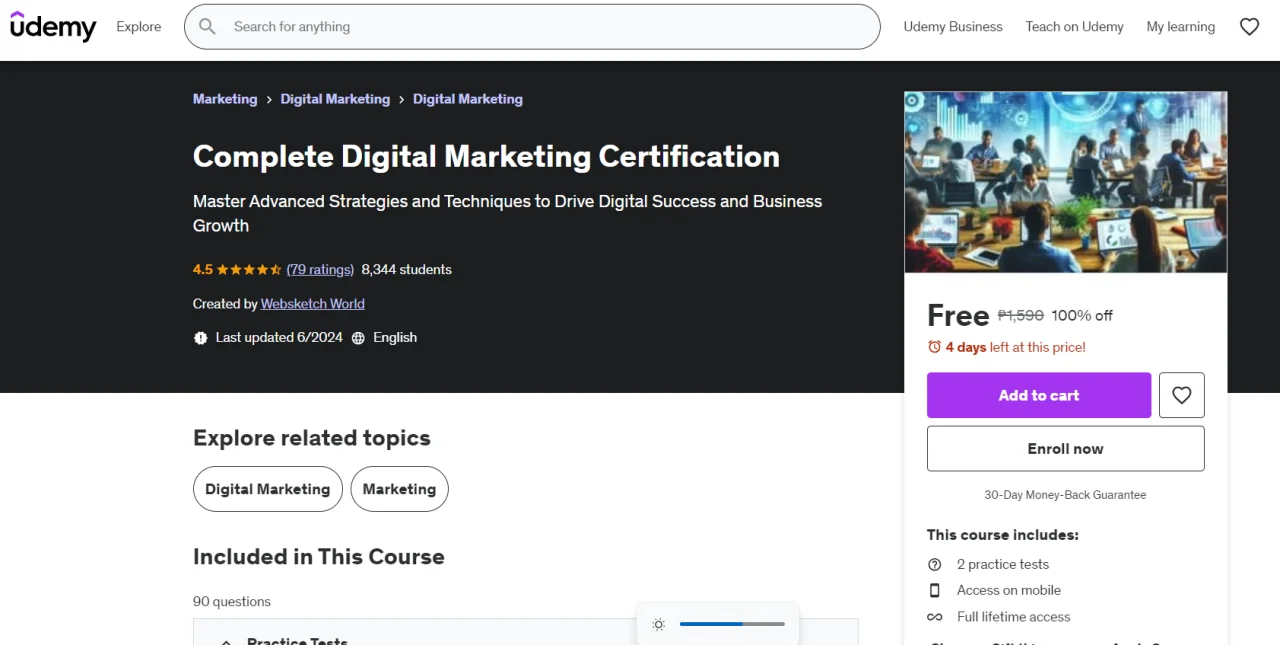
Task: Click '30-Day Money-Back Guarantee' text
Action: [1066, 495]
